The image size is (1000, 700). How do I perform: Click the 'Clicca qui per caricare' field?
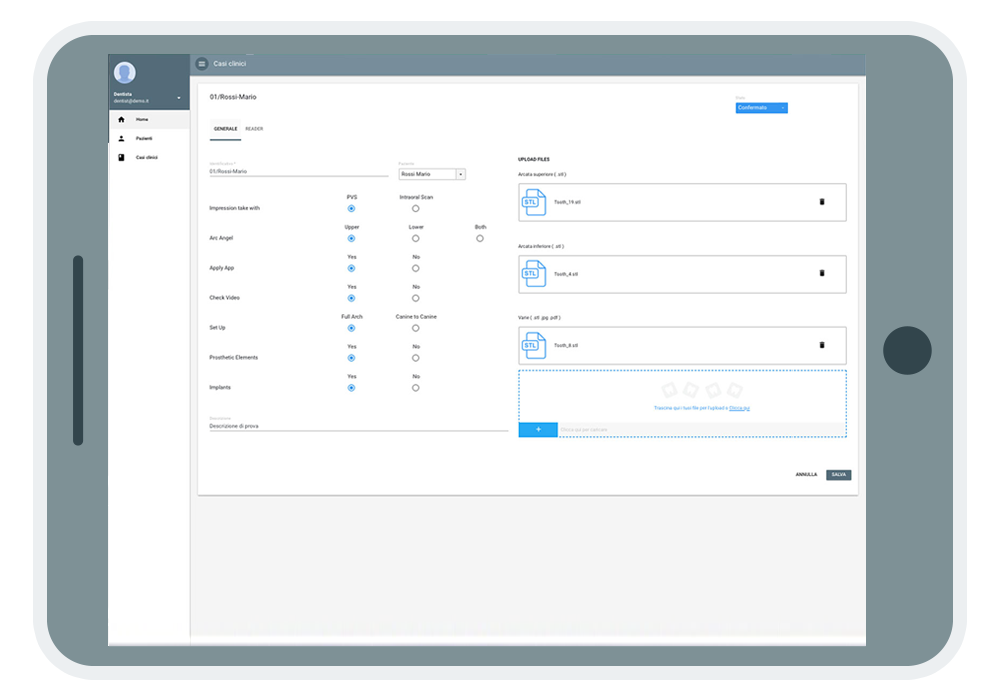point(702,430)
